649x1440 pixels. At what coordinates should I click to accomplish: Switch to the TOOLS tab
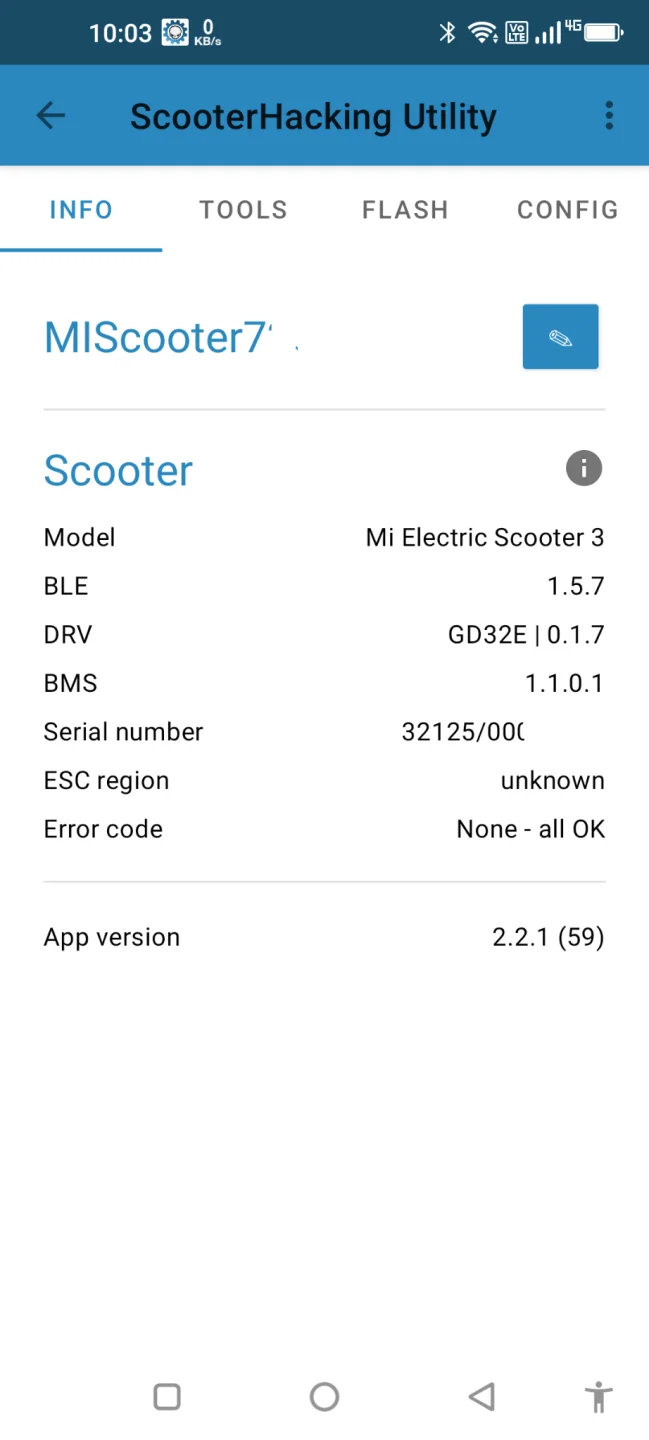[x=243, y=210]
